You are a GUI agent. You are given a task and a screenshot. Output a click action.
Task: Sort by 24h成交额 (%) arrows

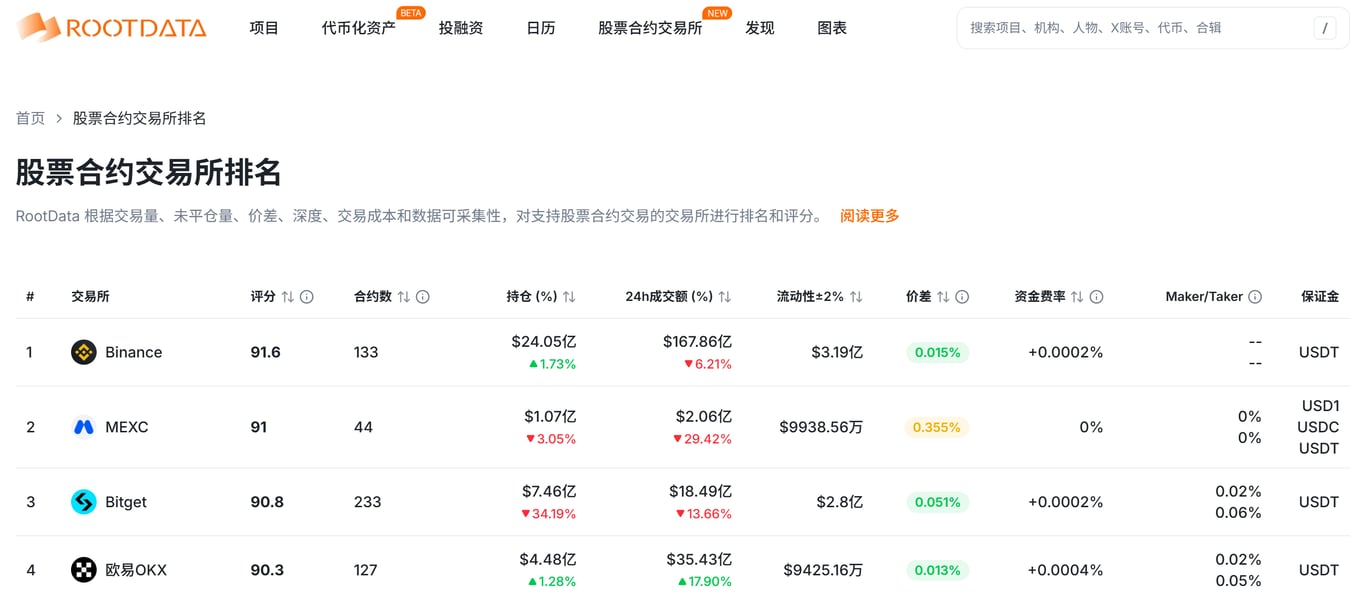click(725, 297)
